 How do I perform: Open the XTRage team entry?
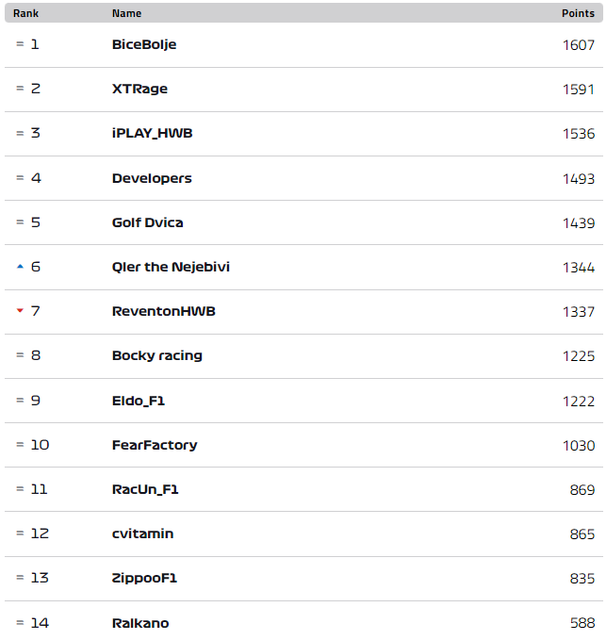point(140,89)
